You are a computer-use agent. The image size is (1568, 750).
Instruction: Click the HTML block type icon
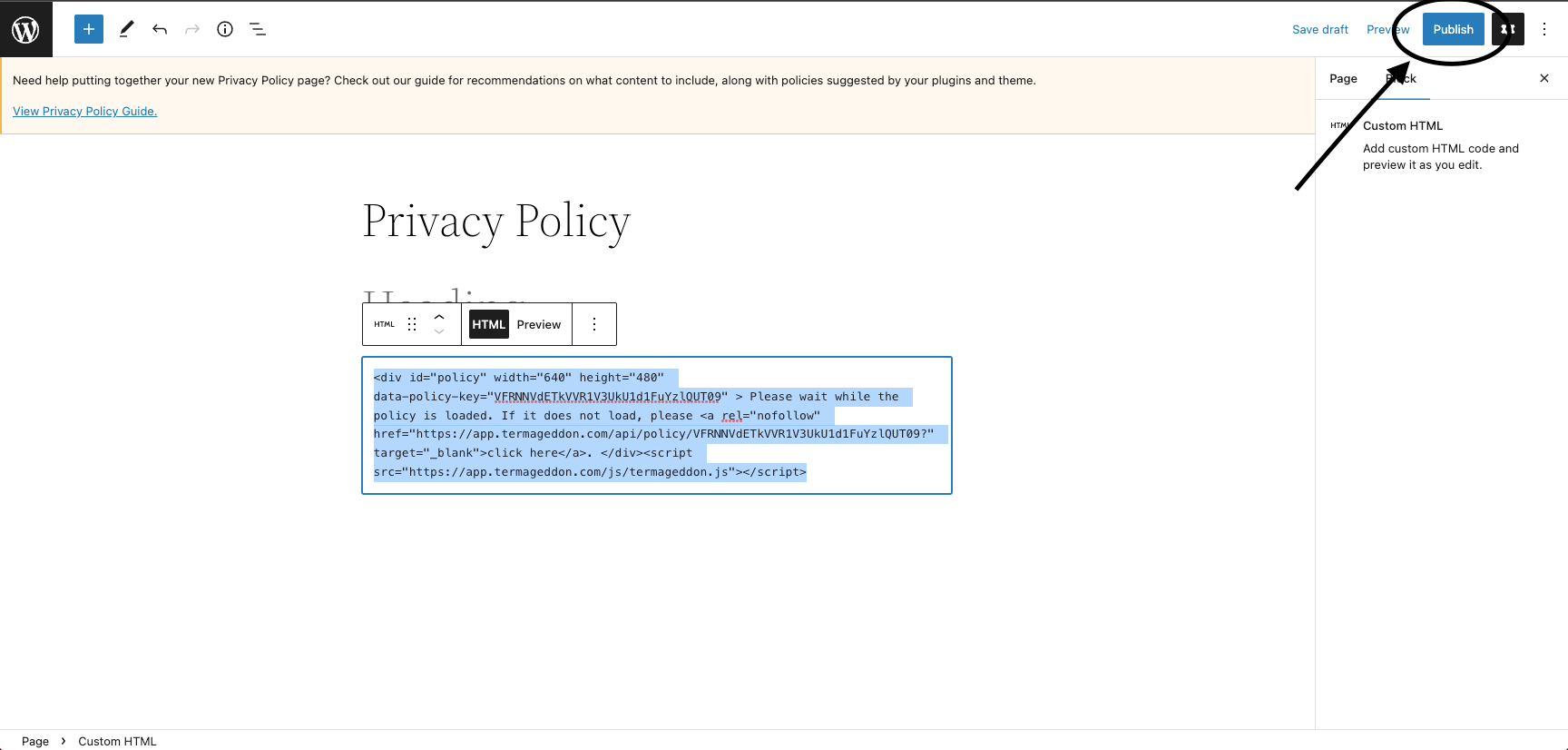[385, 324]
